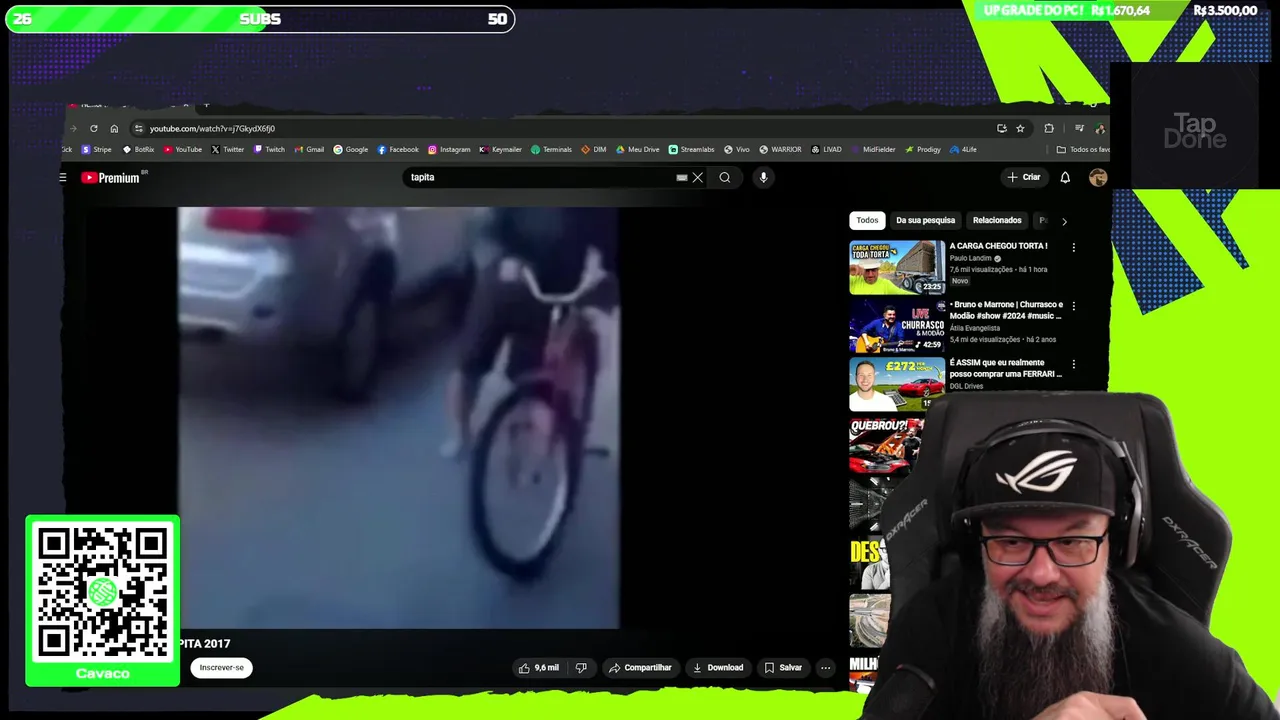Image resolution: width=1280 pixels, height=720 pixels.
Task: Open YouTube notifications bell
Action: coord(1065,177)
